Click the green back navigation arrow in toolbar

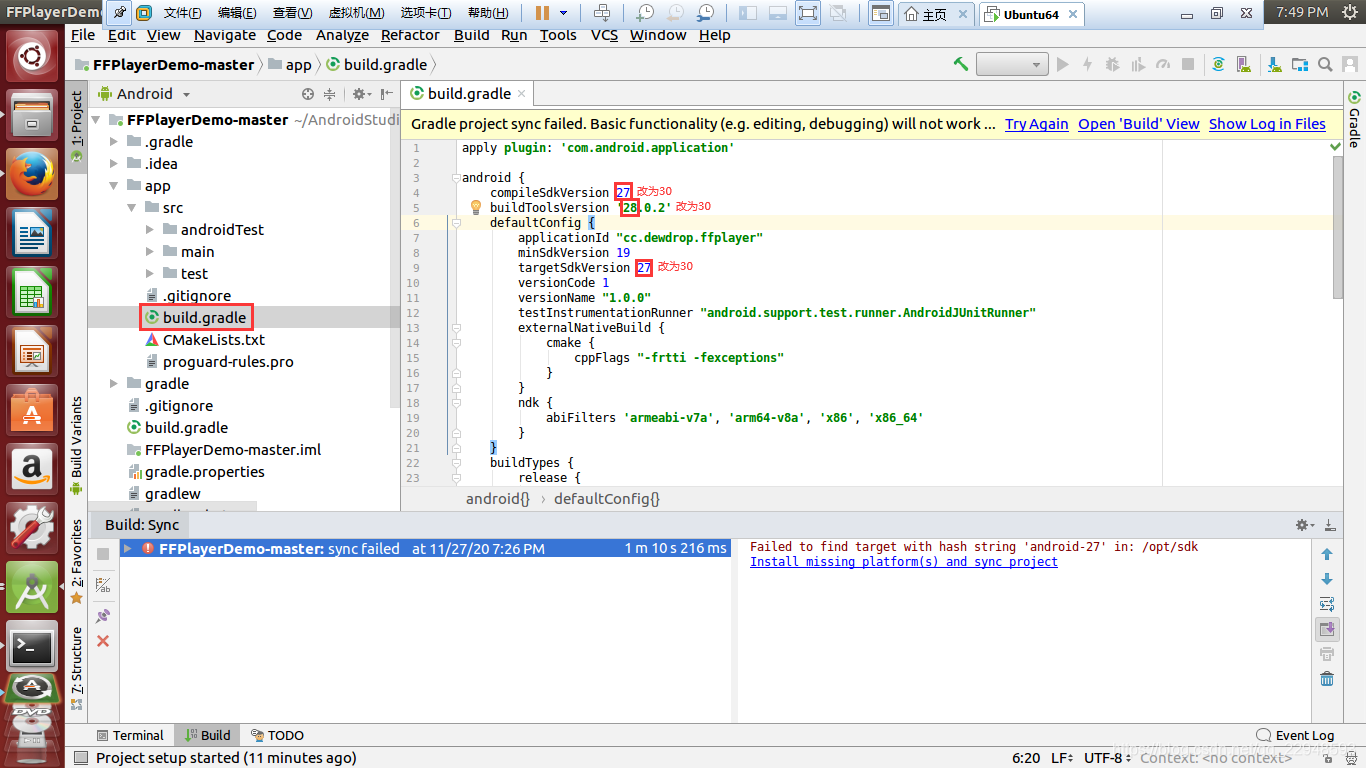(x=960, y=63)
